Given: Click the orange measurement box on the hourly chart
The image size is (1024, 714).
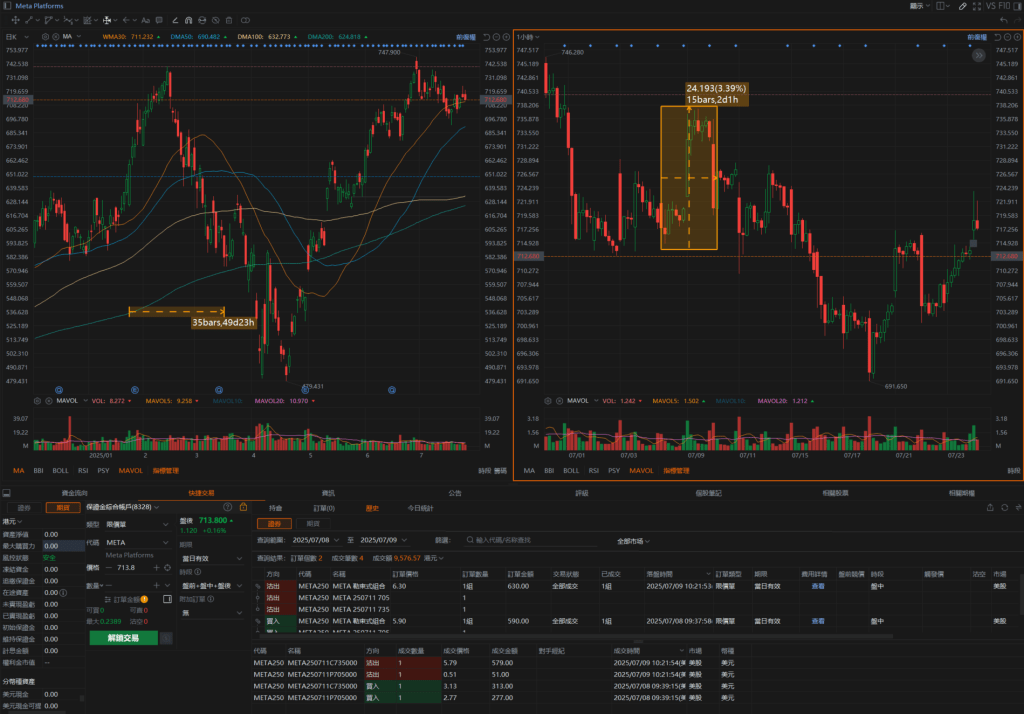Looking at the screenshot, I should 689,178.
